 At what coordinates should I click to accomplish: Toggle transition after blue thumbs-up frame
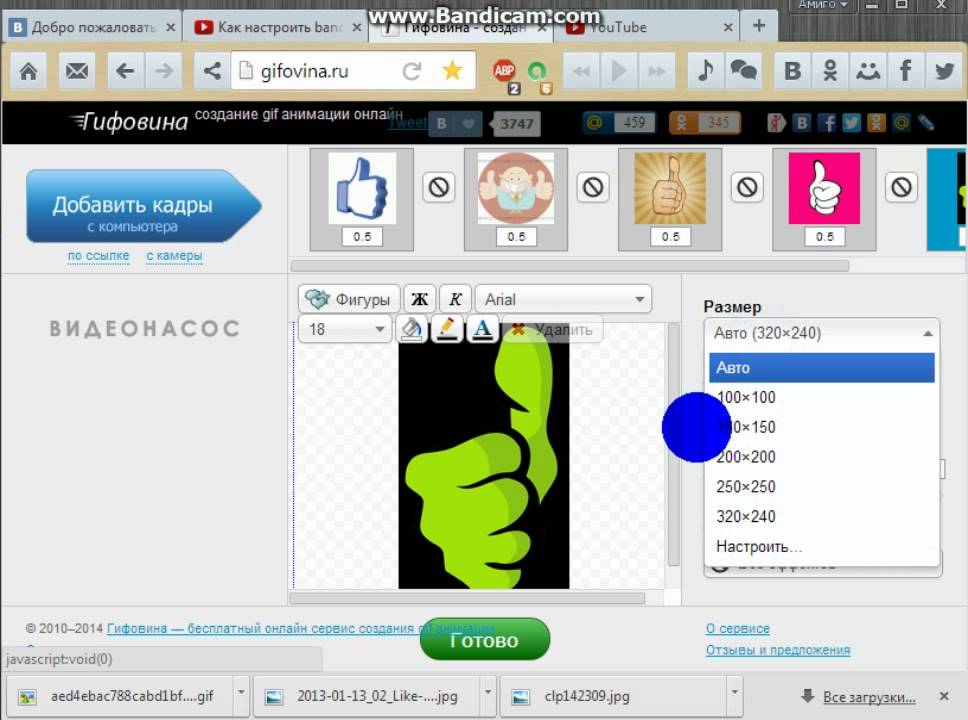(x=439, y=187)
